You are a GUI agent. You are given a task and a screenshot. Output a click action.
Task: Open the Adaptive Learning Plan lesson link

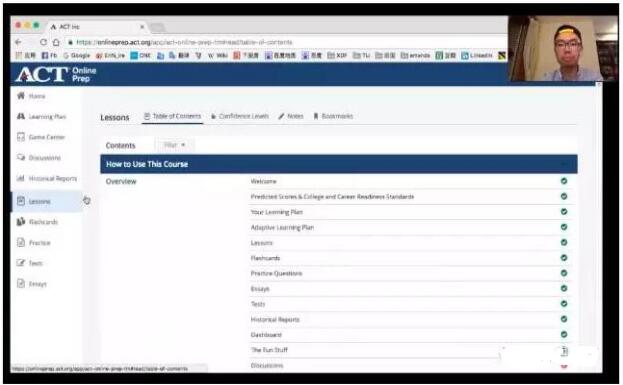pyautogui.click(x=282, y=228)
